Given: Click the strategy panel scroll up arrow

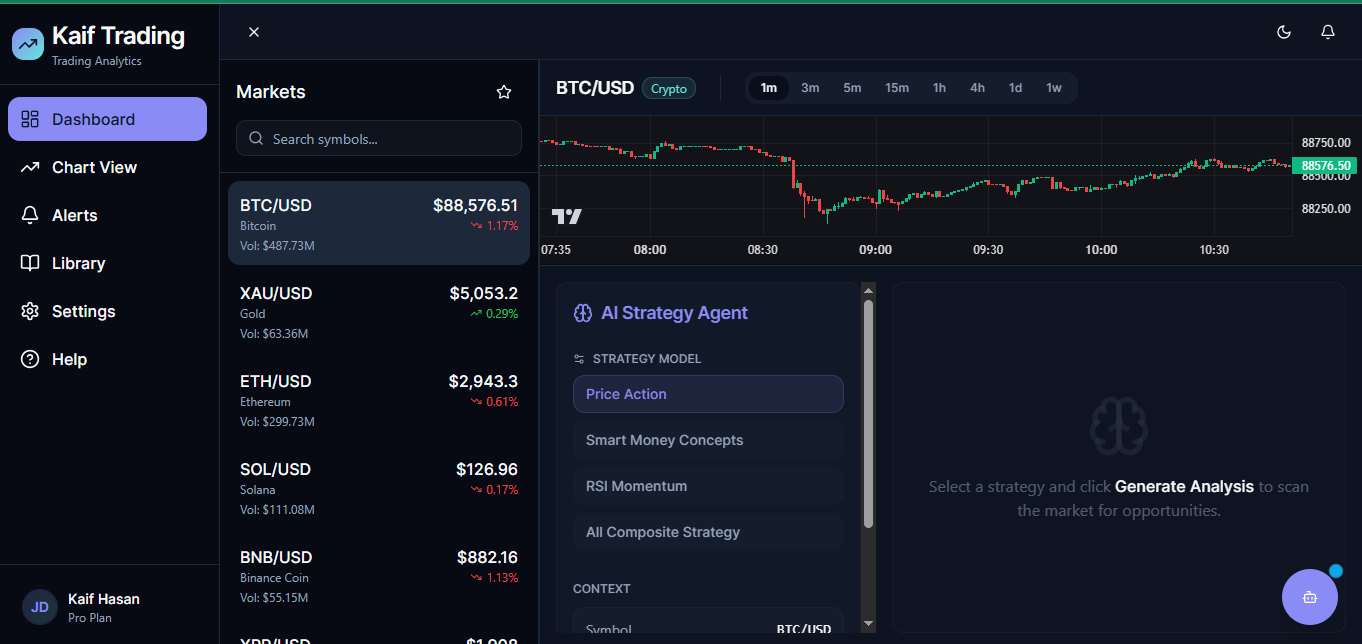Looking at the screenshot, I should (x=868, y=290).
